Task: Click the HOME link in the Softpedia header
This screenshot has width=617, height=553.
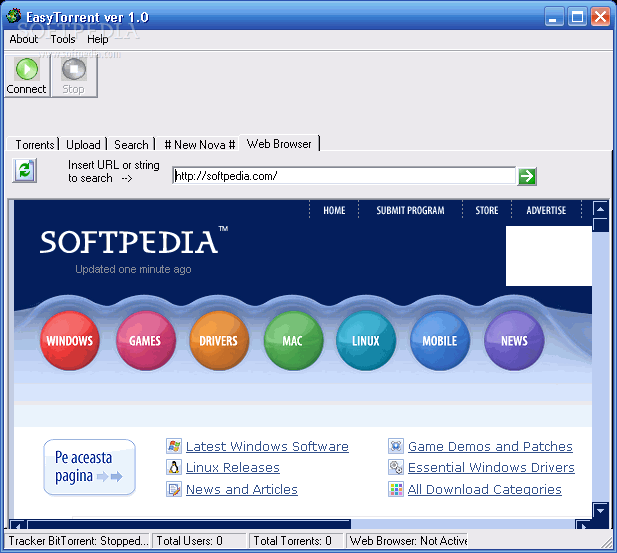Action: point(334,211)
